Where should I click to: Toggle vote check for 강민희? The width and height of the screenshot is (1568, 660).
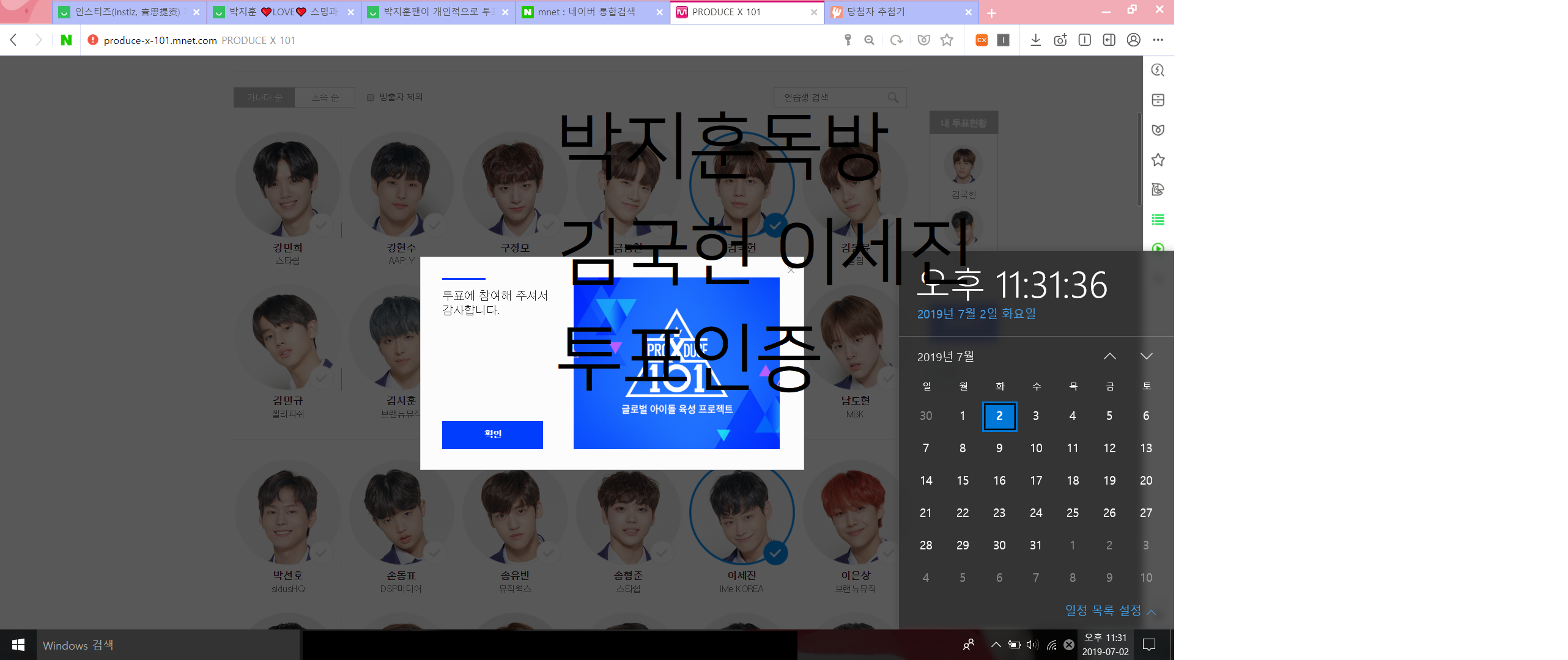[x=321, y=225]
